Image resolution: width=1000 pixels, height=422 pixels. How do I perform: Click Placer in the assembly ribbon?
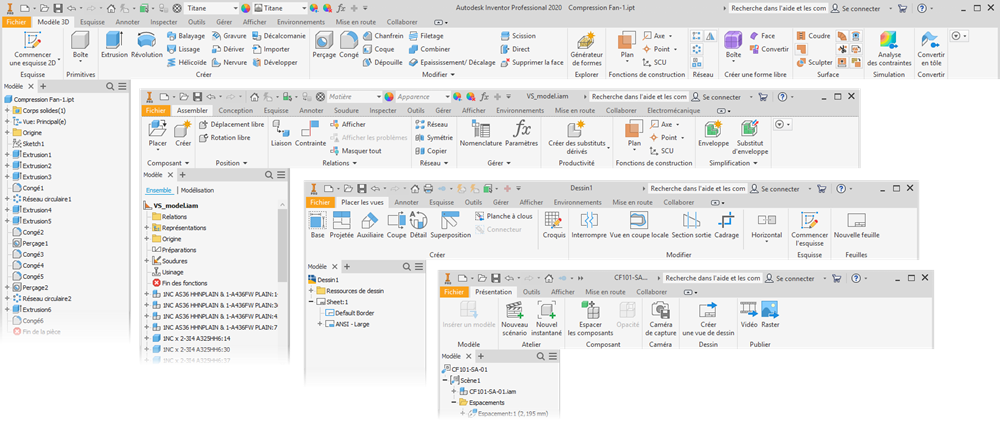click(157, 133)
